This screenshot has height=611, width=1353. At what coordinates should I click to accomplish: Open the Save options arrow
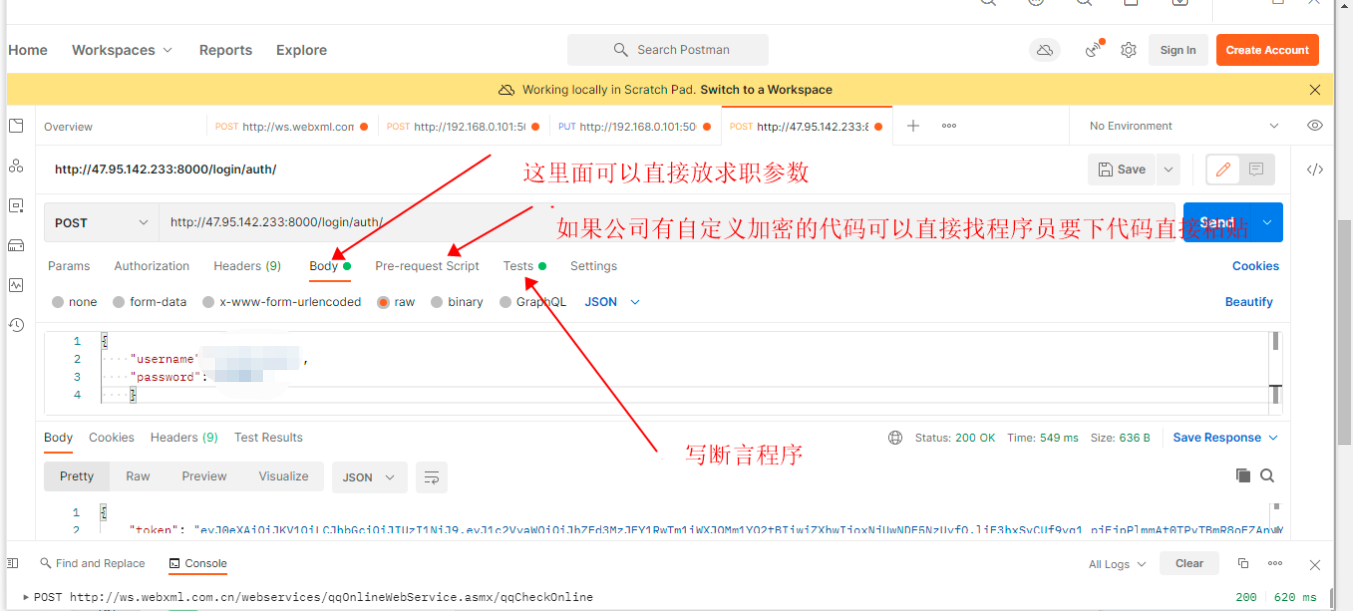click(x=1168, y=170)
